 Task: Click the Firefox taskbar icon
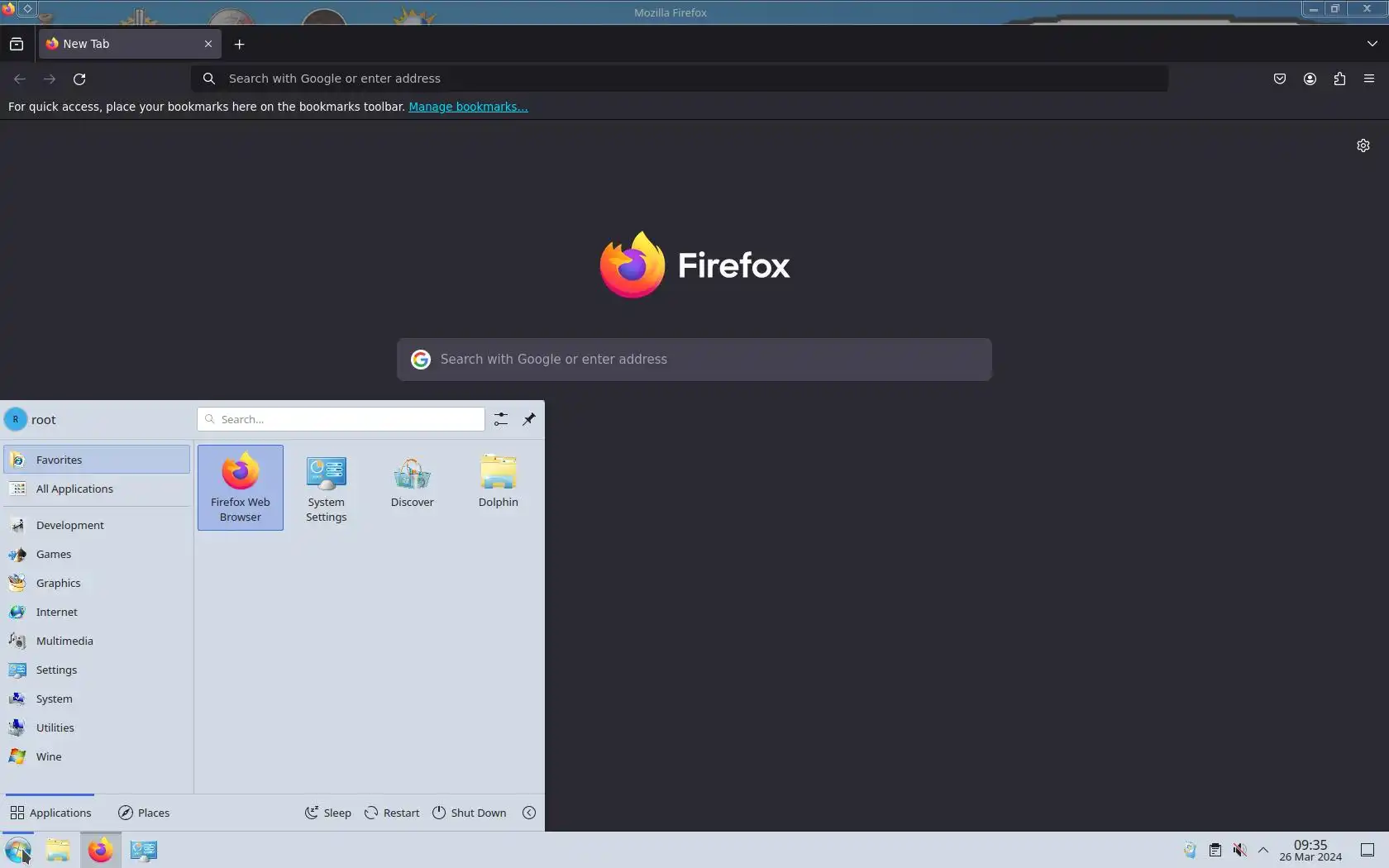tap(101, 850)
